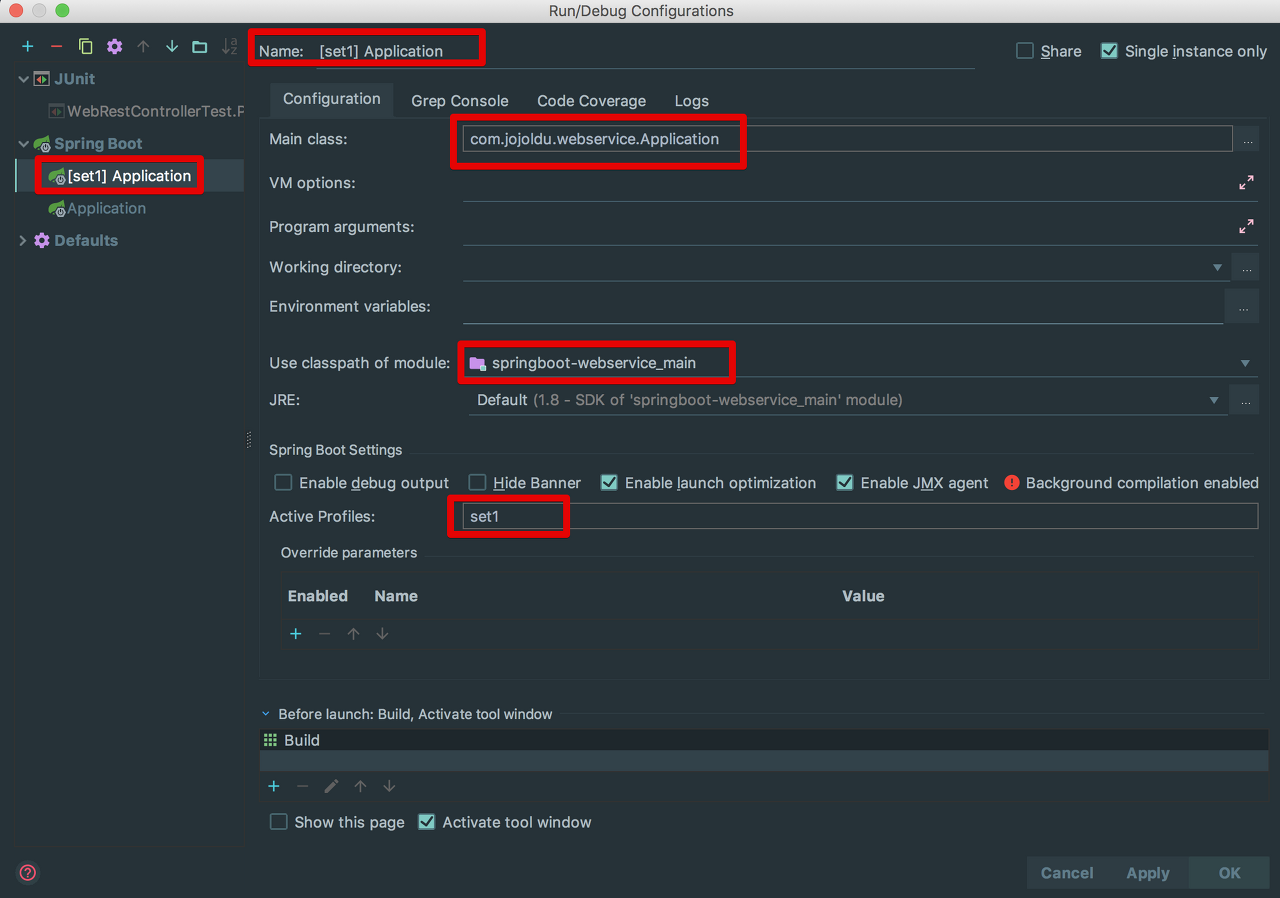
Task: Confirm with the OK button
Action: (x=1230, y=873)
